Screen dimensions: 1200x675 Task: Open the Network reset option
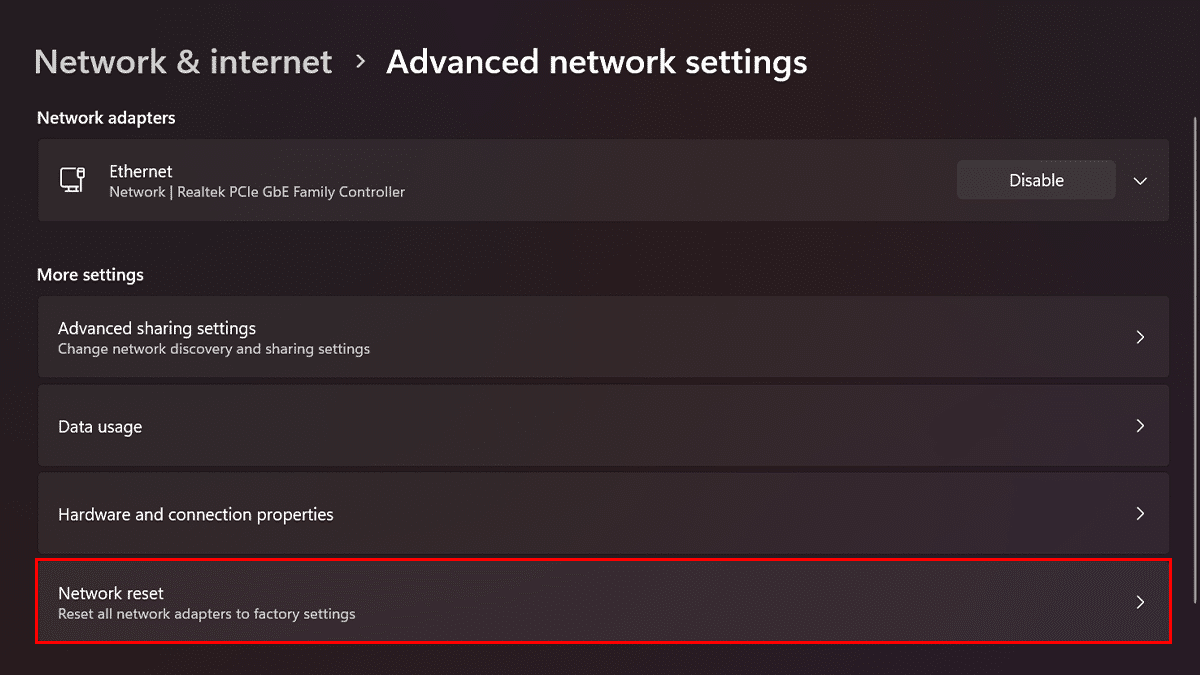(111, 593)
